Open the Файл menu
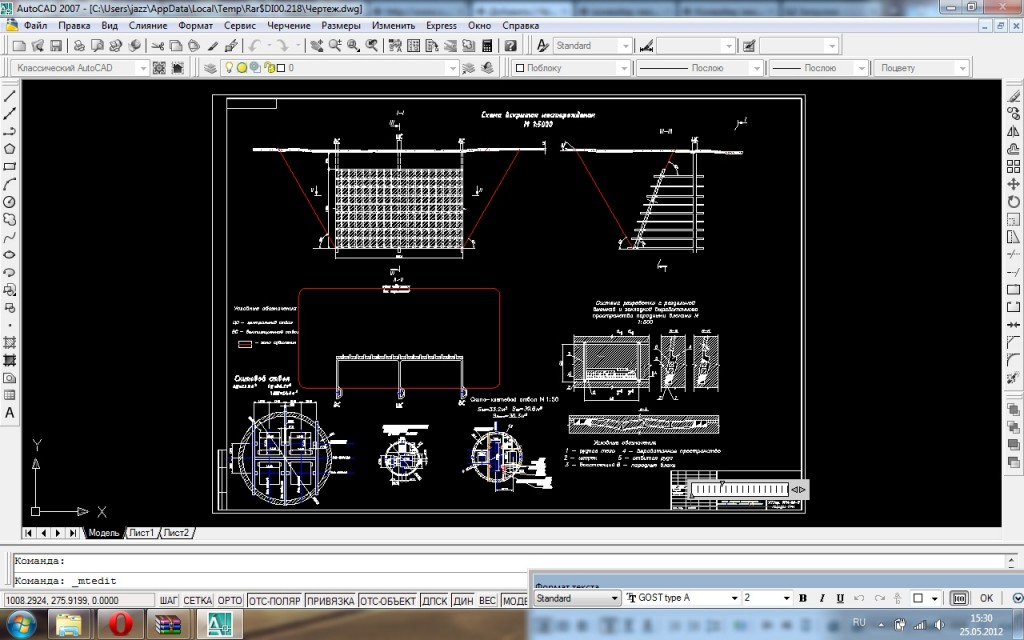Image resolution: width=1024 pixels, height=640 pixels. [35, 25]
